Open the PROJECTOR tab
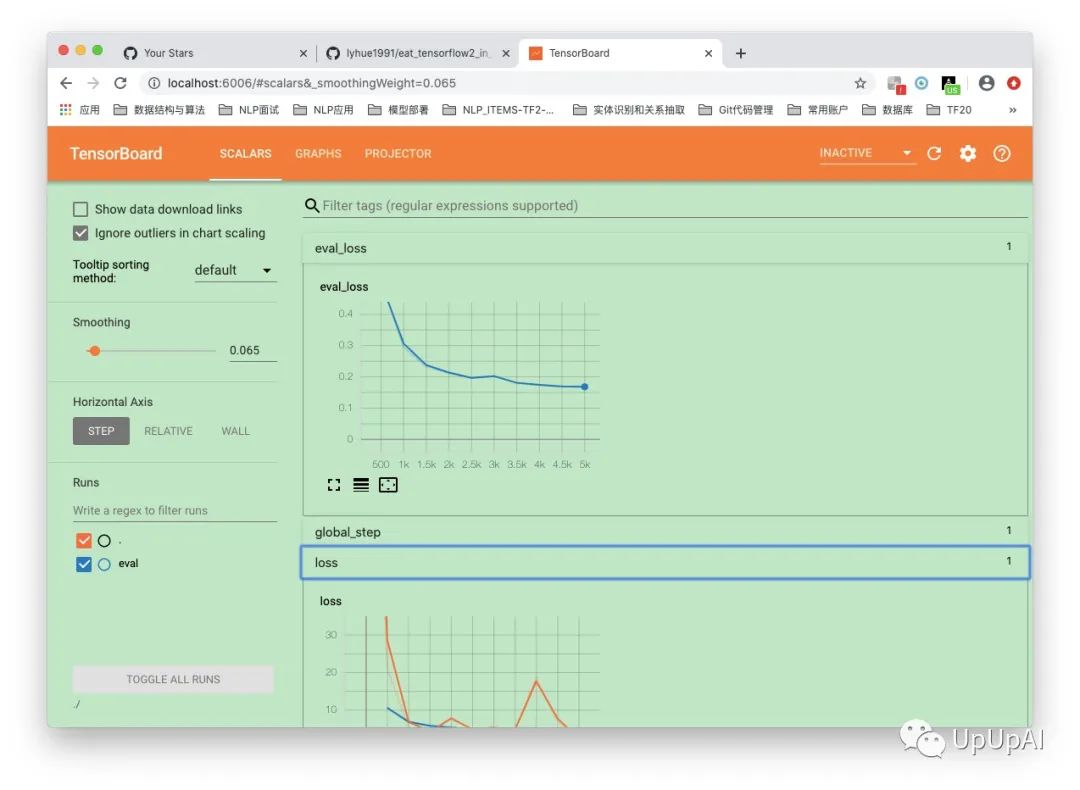This screenshot has width=1080, height=790. 398,154
